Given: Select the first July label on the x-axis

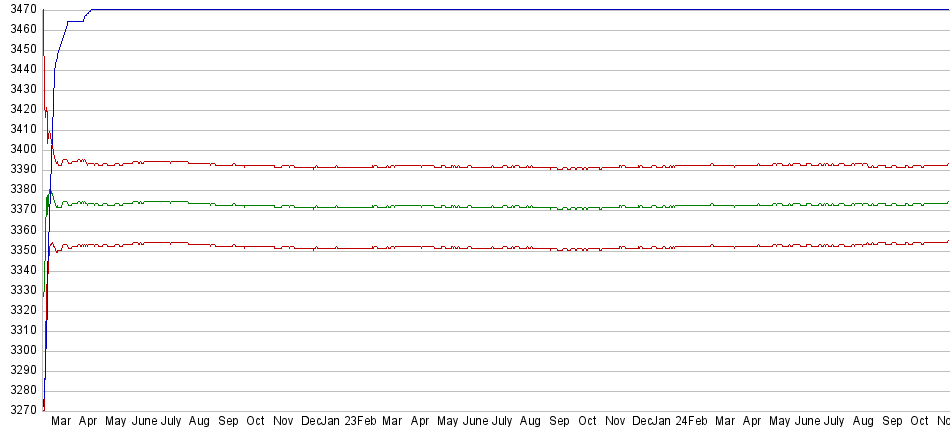Looking at the screenshot, I should (x=171, y=422).
